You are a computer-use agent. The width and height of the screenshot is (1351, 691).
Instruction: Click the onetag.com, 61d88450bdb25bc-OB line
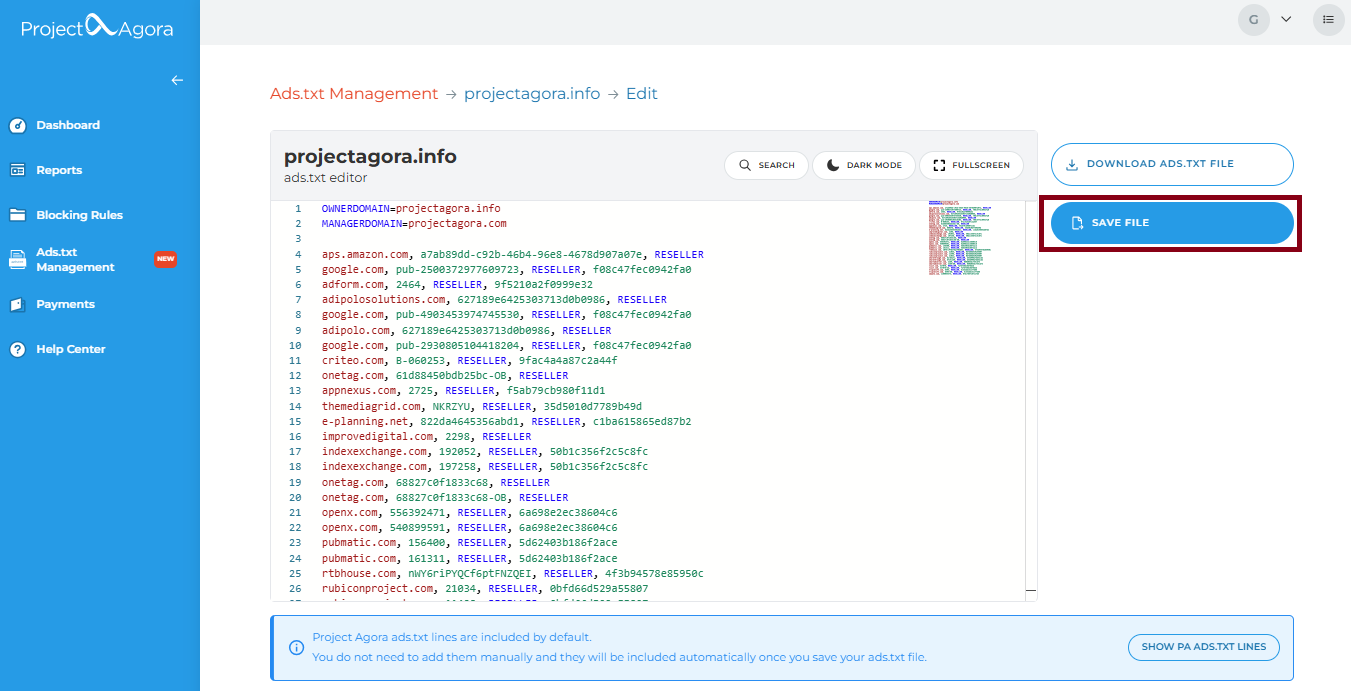click(x=445, y=375)
